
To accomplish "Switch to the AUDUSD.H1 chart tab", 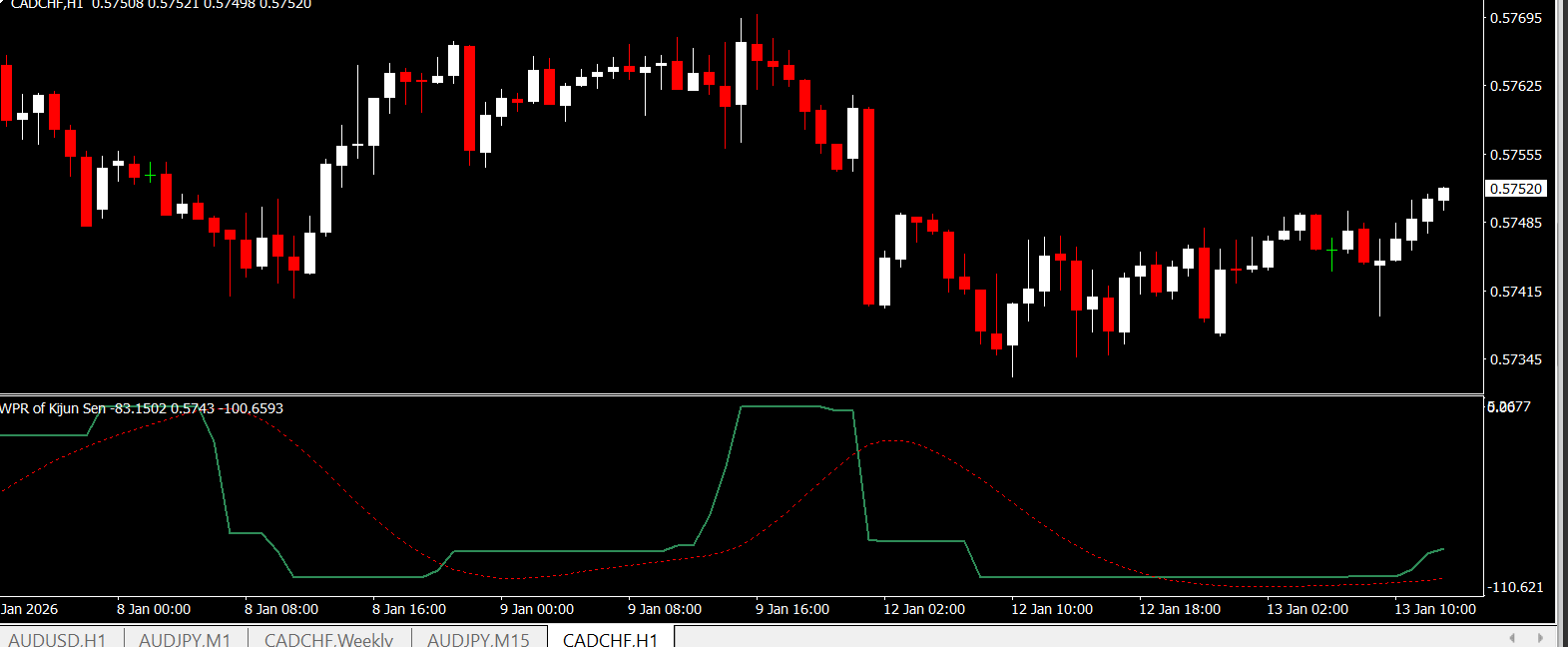I will coord(57,638).
